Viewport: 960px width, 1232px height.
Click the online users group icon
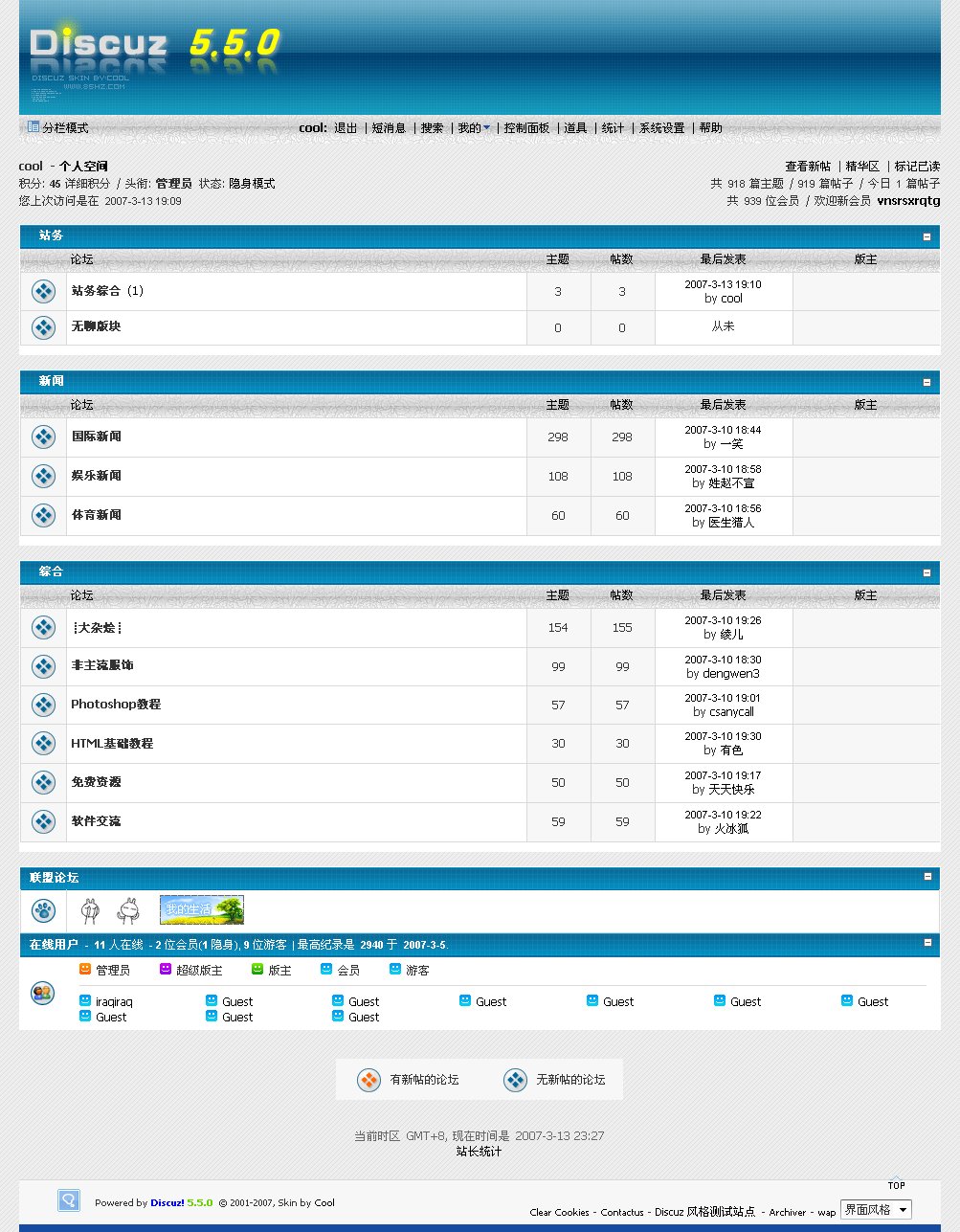[43, 993]
